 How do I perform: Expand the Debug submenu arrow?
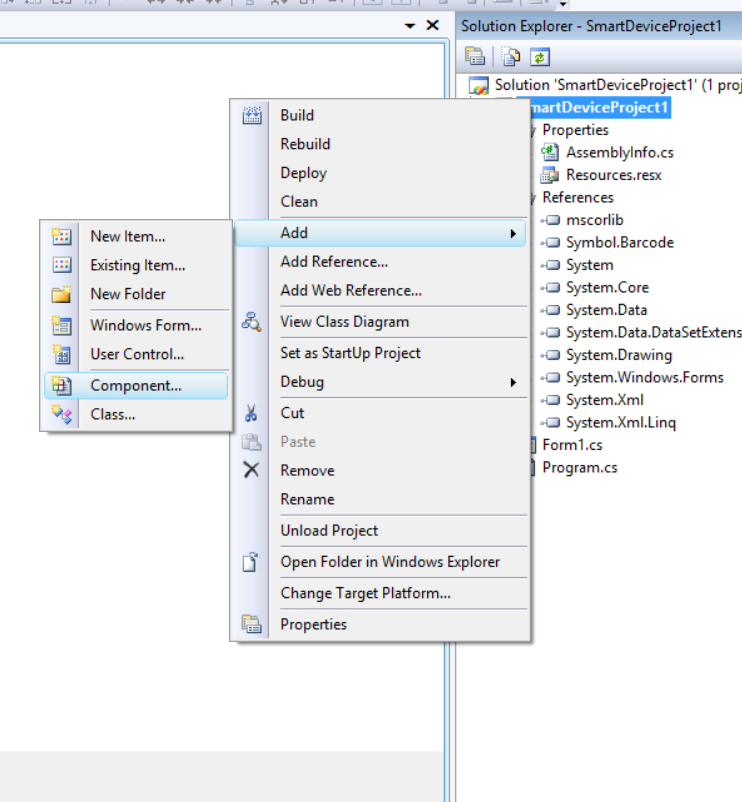[x=513, y=383]
